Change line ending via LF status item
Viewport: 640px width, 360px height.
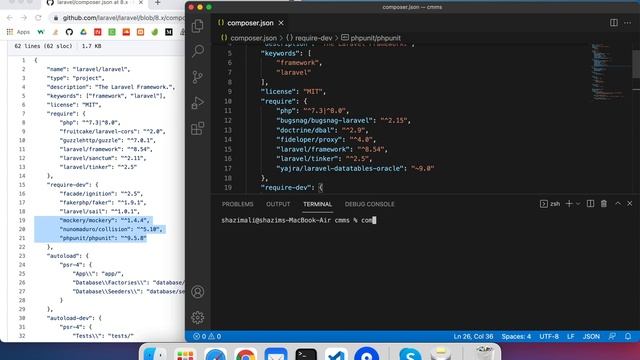571,336
